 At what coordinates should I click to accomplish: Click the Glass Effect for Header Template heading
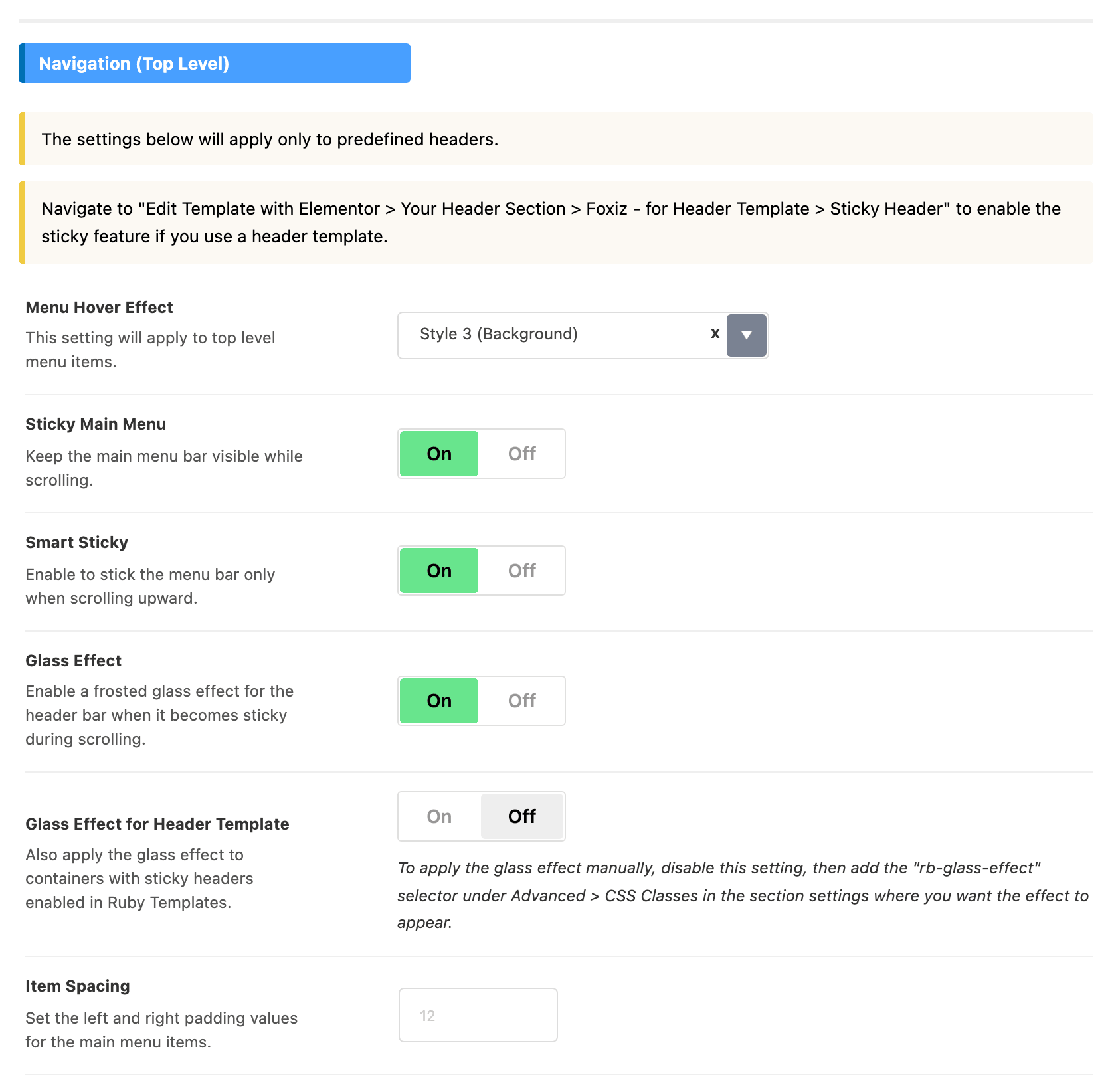coord(157,824)
